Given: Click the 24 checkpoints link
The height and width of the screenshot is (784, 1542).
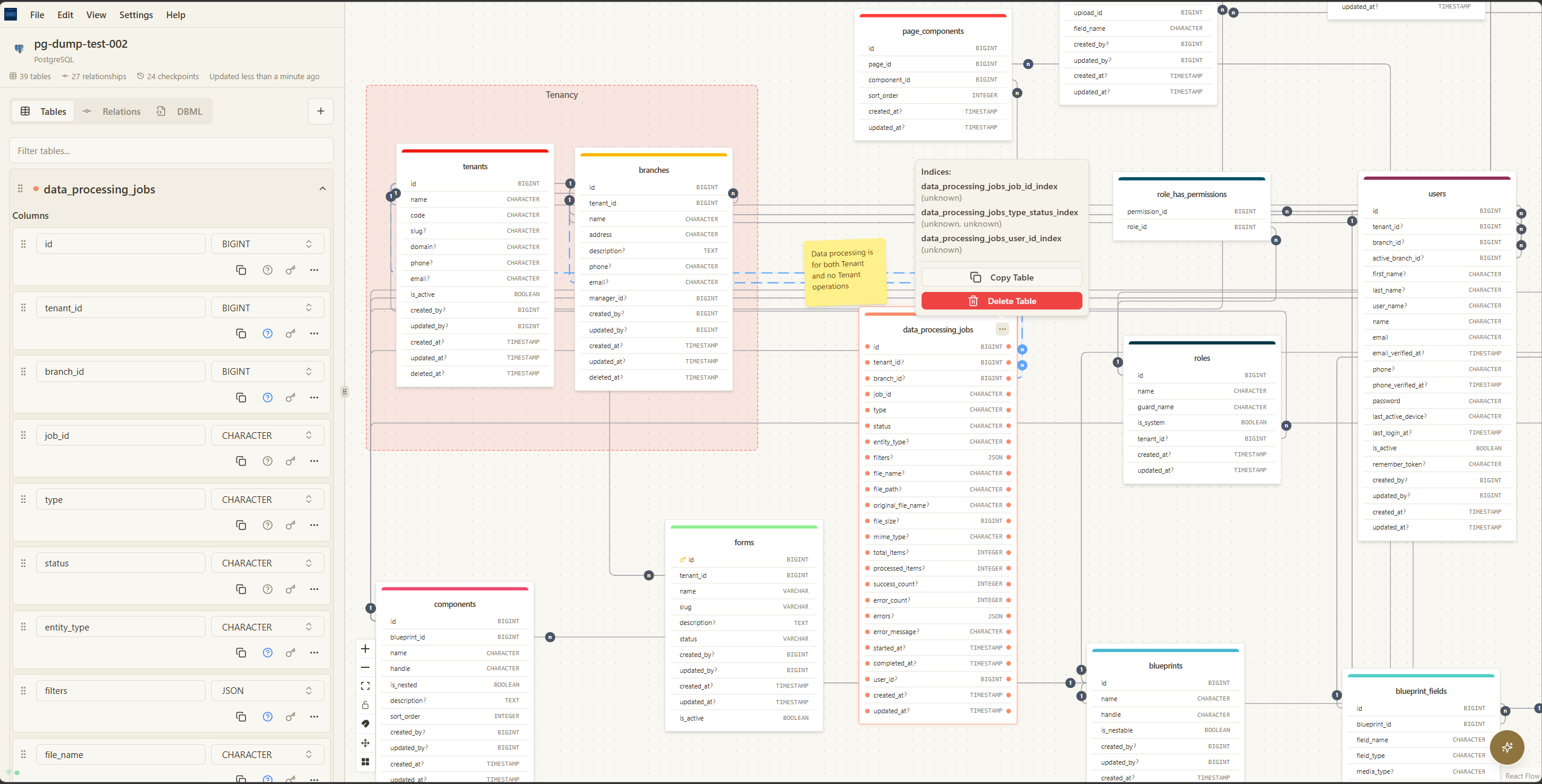Looking at the screenshot, I should pos(168,76).
